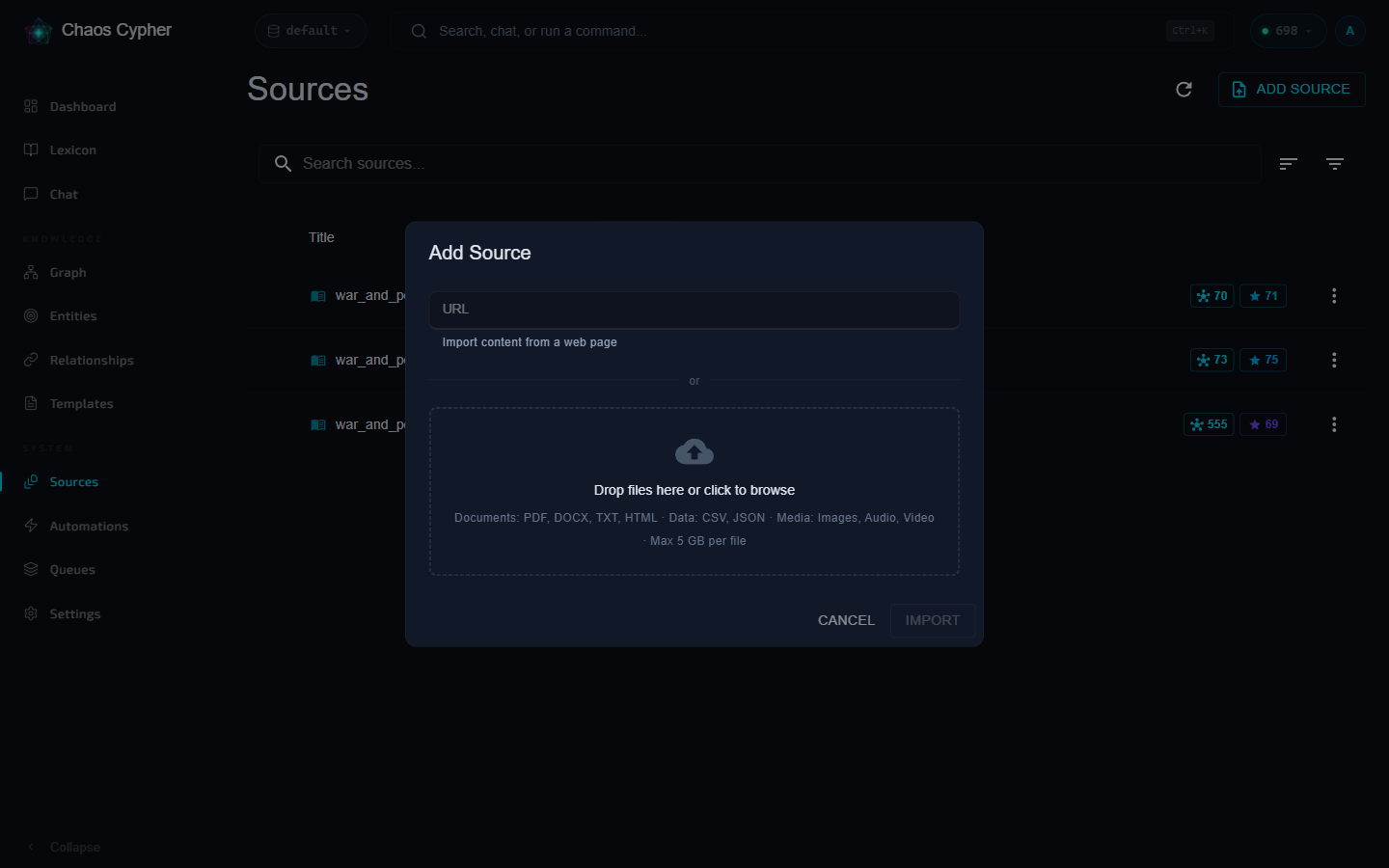Click the star badge 71

click(1263, 296)
